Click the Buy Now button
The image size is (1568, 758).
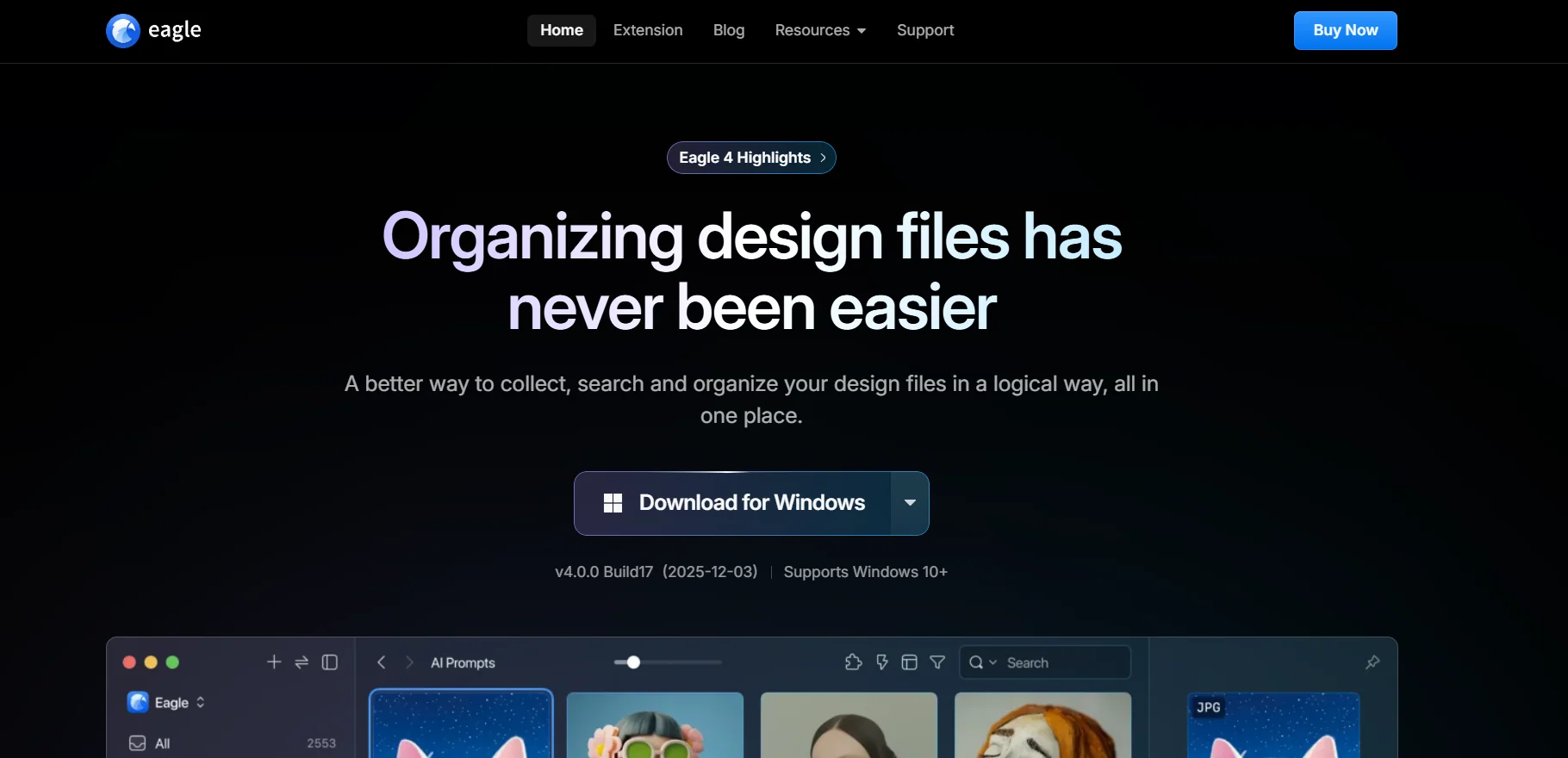point(1345,30)
